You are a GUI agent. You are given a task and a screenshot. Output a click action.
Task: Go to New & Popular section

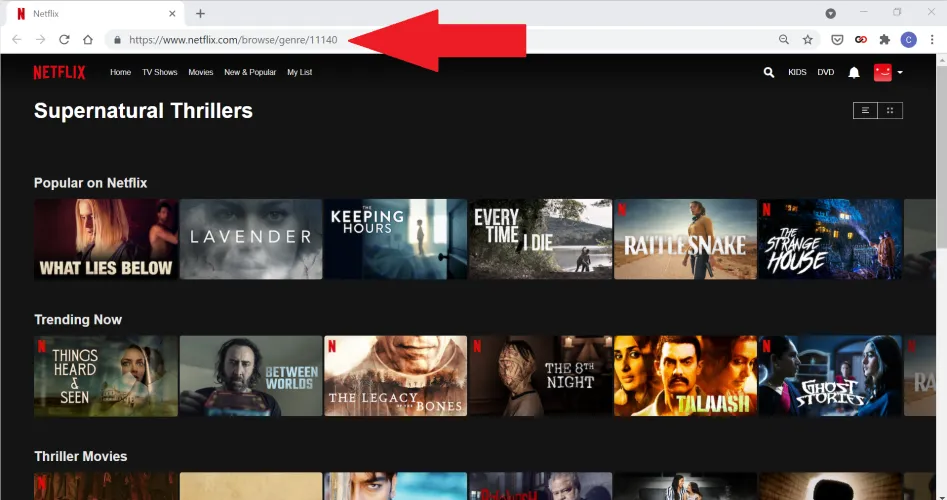250,73
